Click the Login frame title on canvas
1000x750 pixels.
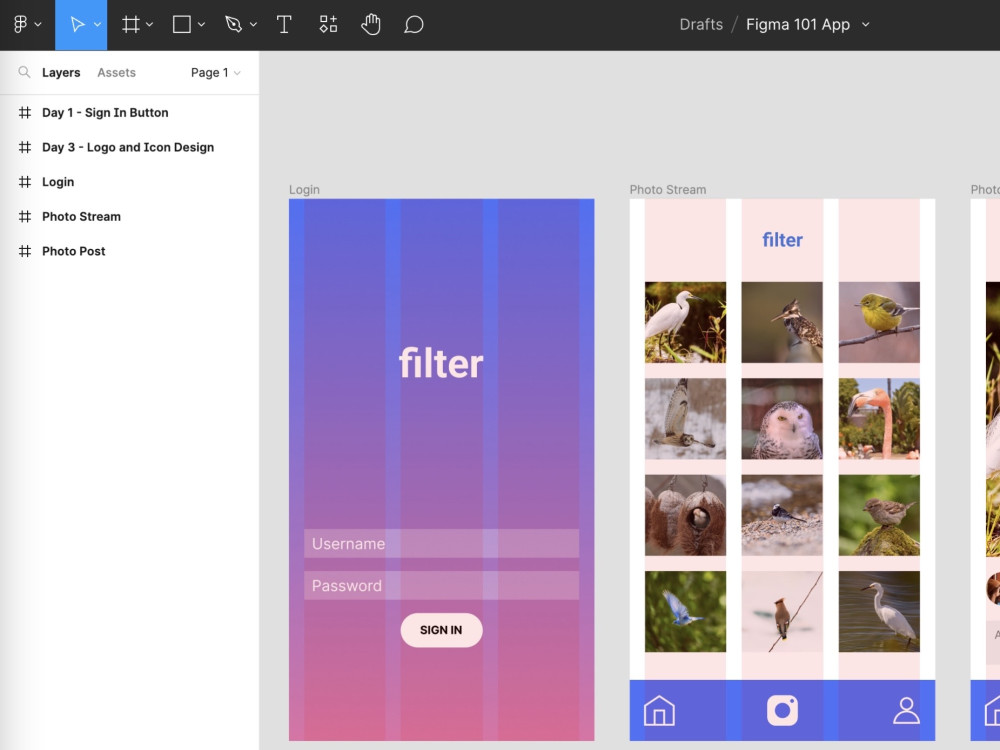point(304,189)
